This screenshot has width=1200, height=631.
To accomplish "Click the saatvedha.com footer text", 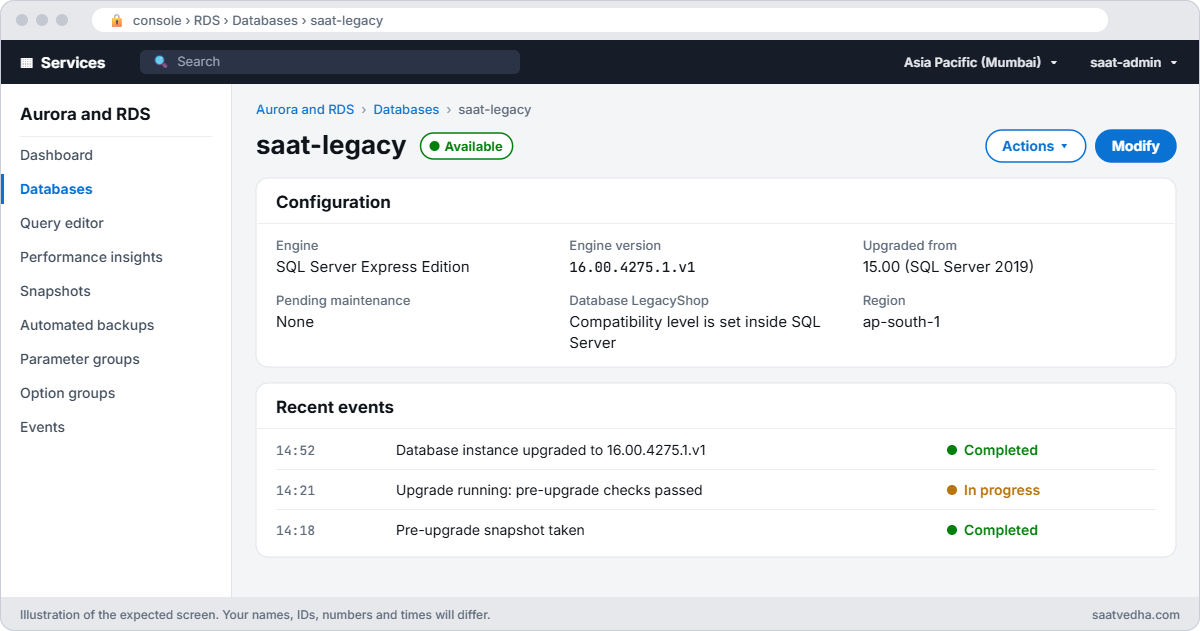I will (1137, 615).
